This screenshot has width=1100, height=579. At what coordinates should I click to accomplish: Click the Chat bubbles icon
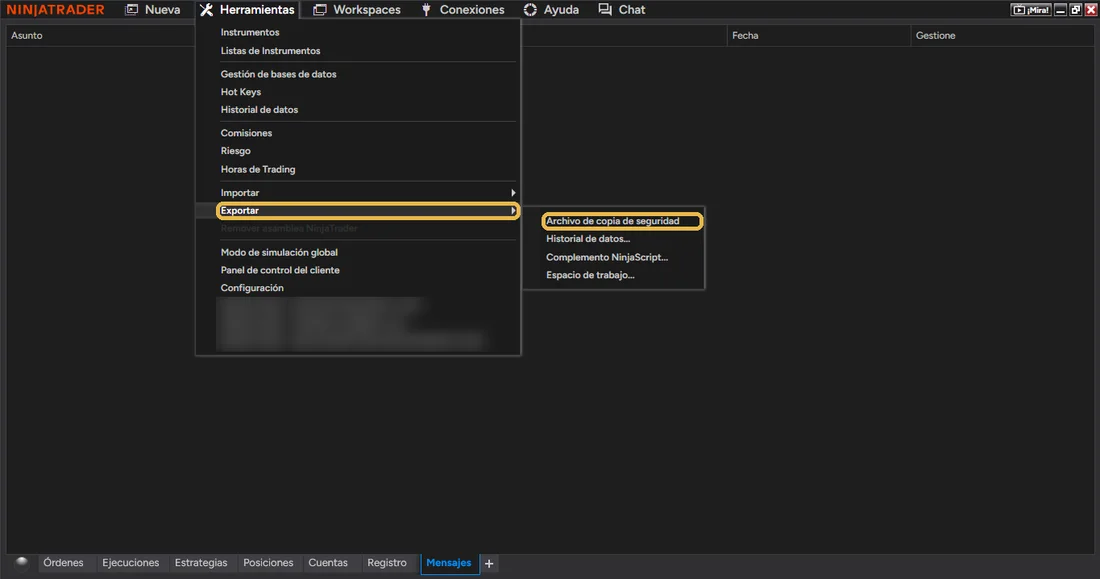tap(605, 10)
